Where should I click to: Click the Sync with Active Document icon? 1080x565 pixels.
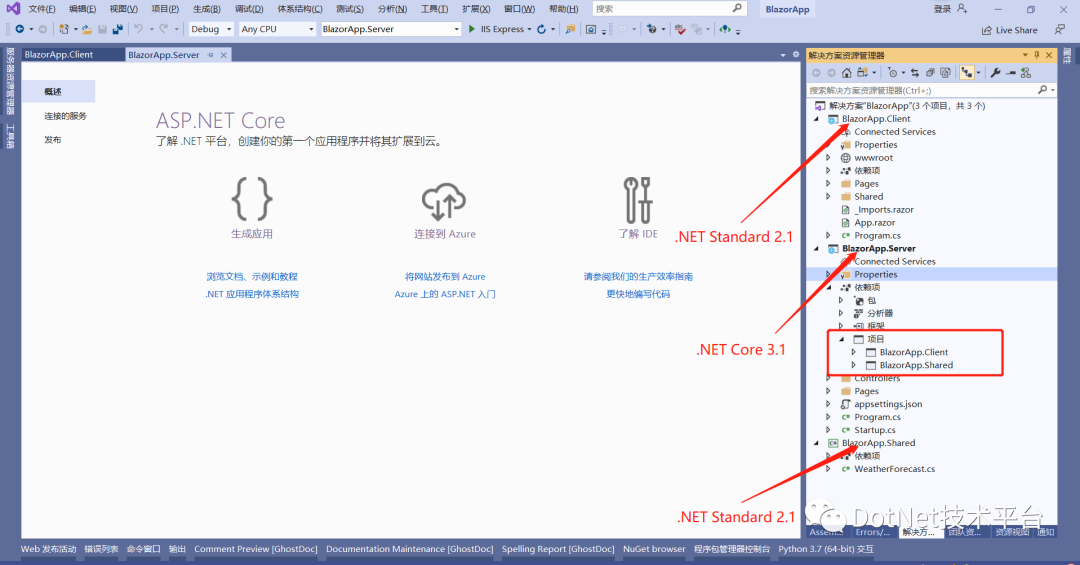[915, 72]
